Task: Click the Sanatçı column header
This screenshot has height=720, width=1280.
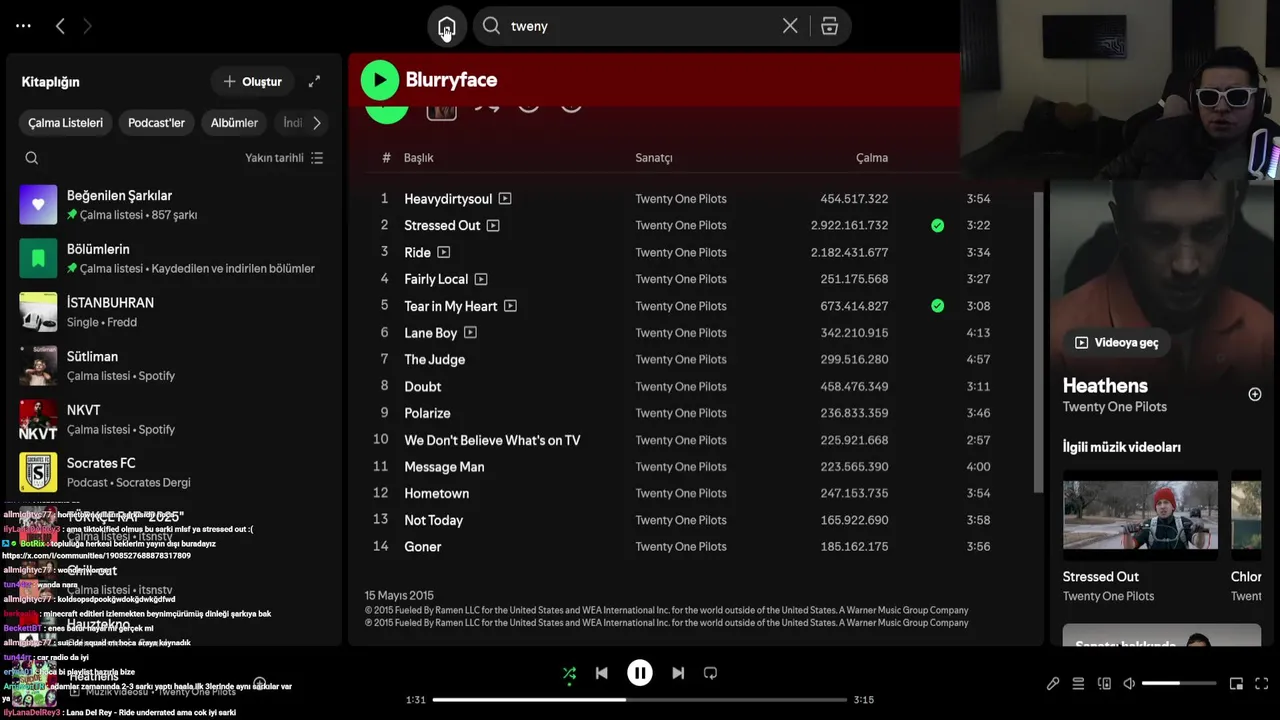Action: (x=654, y=158)
